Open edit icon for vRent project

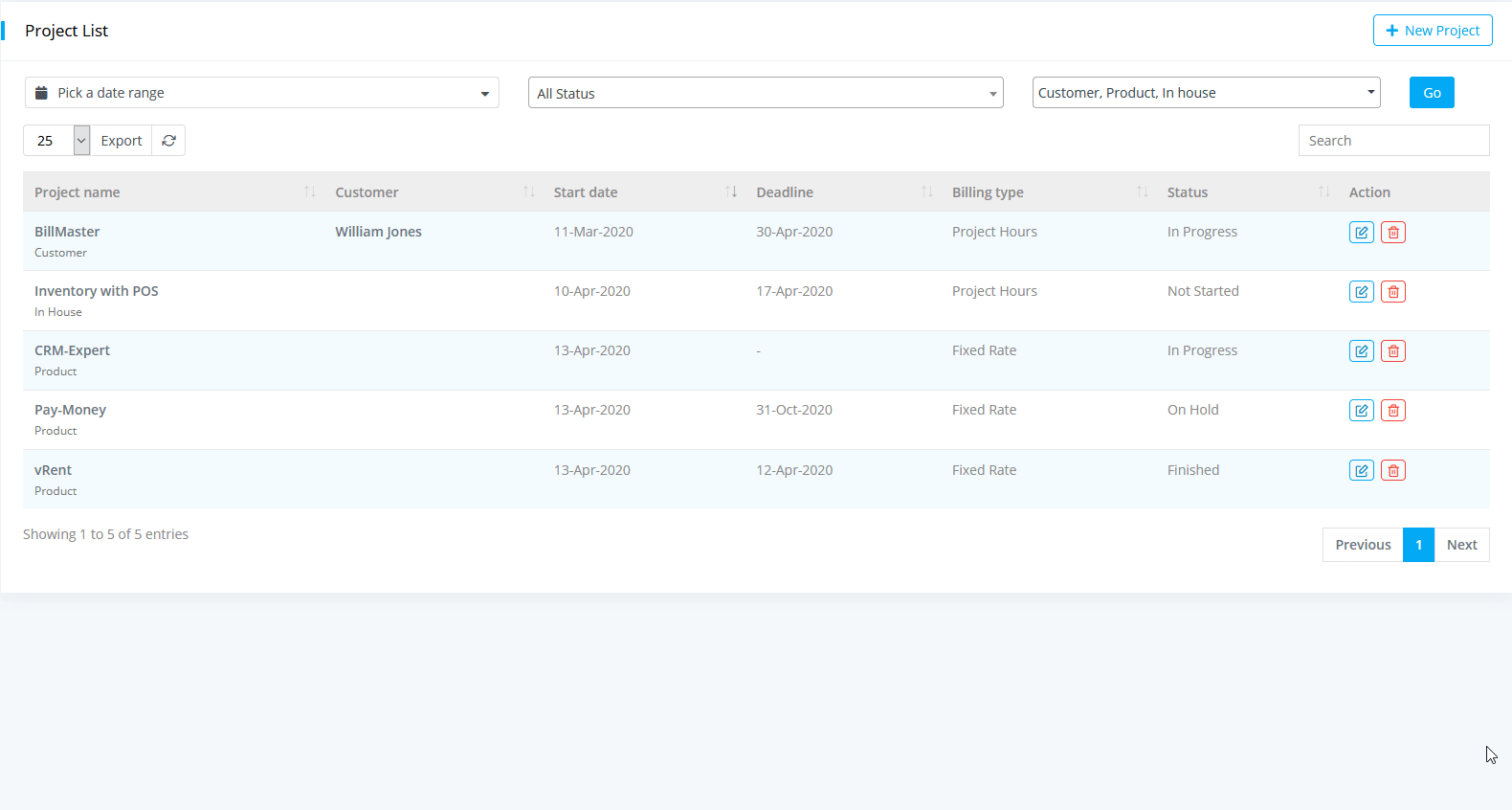click(x=1361, y=471)
